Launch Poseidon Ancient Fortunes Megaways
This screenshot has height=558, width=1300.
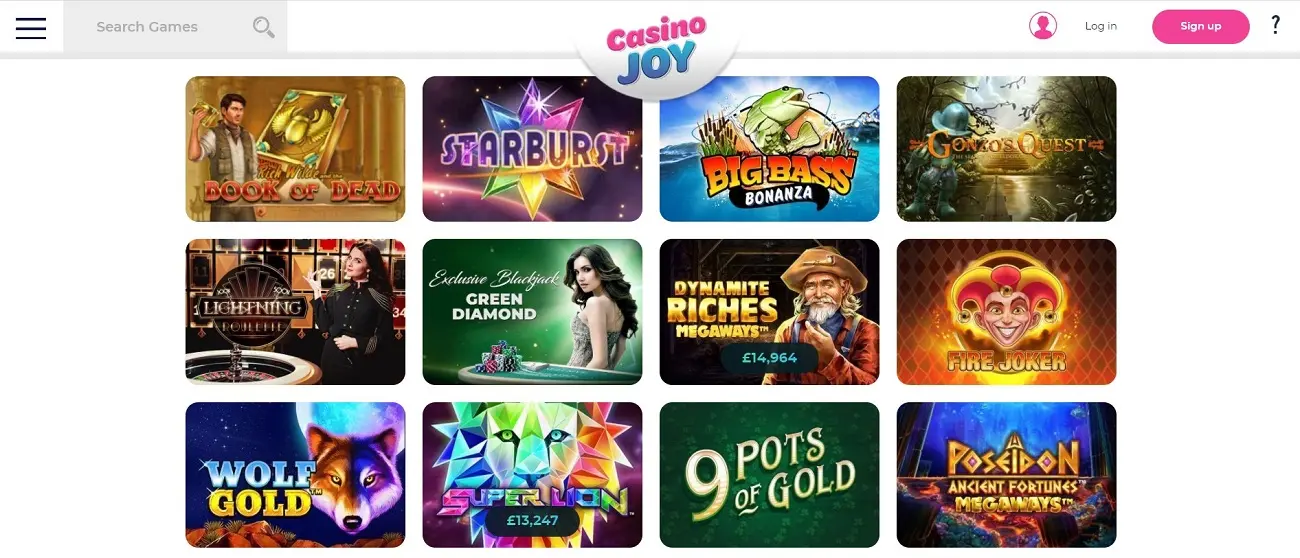(1006, 475)
